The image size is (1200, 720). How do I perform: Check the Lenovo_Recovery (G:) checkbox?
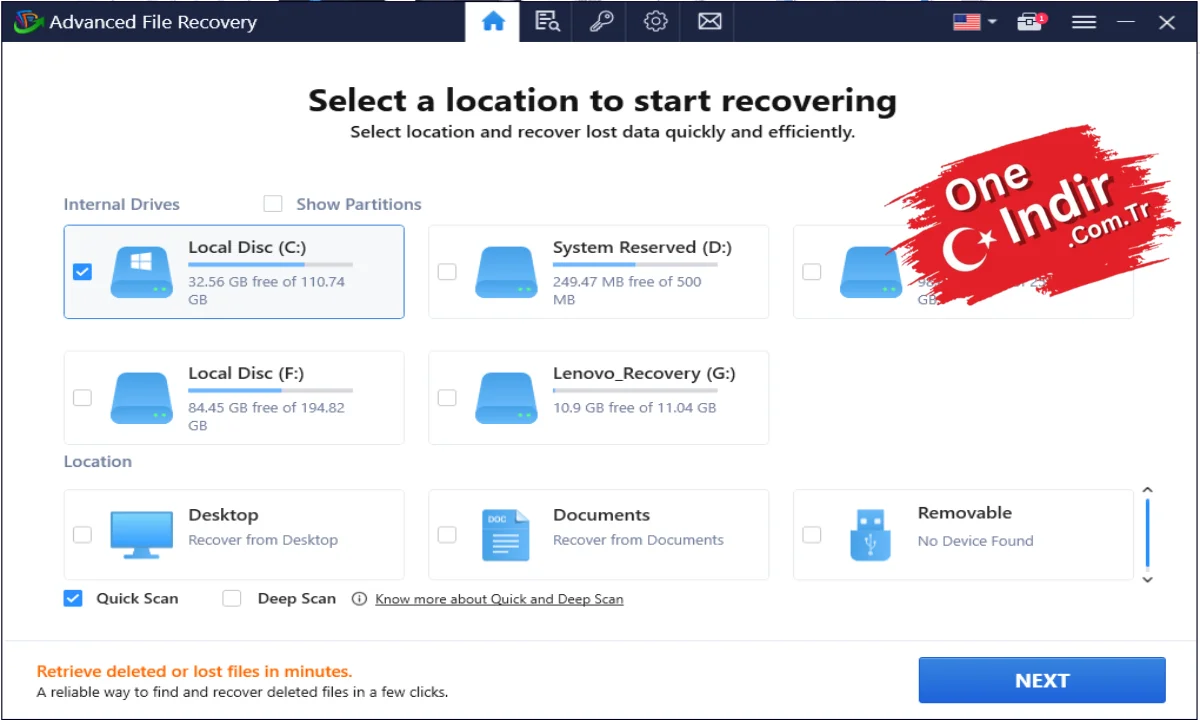tap(447, 397)
